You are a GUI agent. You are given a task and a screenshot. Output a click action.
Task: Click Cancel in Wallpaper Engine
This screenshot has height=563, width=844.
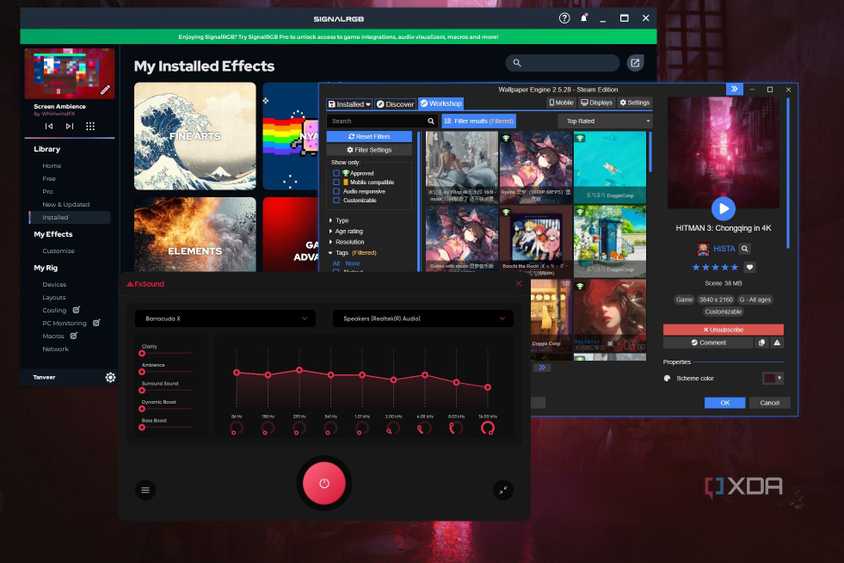click(x=769, y=403)
